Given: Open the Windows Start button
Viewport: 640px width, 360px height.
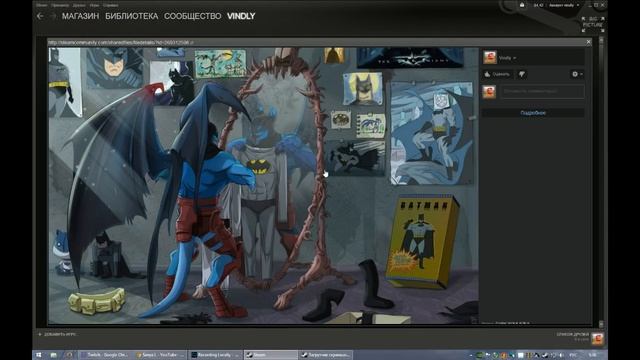Looking at the screenshot, I should point(38,355).
